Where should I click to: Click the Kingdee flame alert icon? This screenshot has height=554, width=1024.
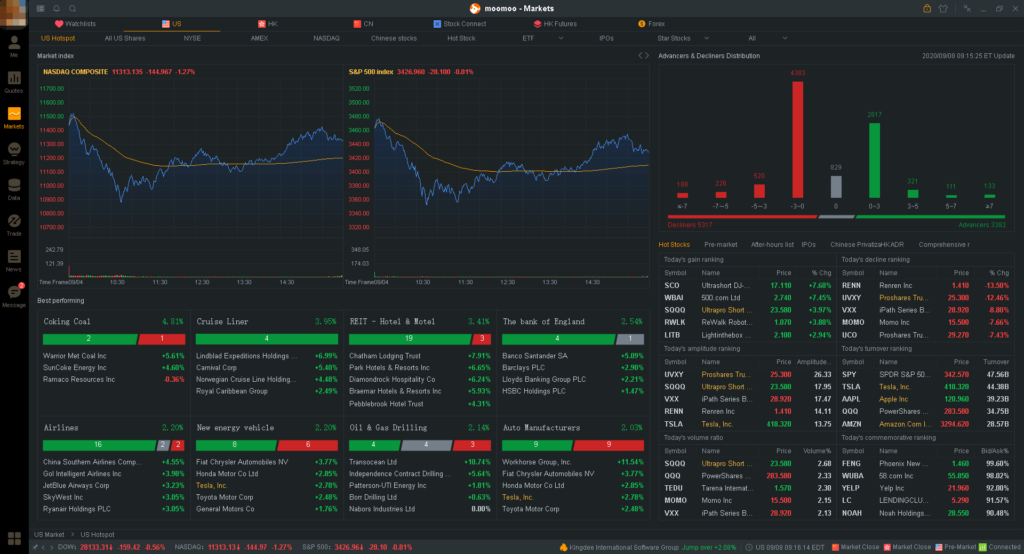pos(564,547)
